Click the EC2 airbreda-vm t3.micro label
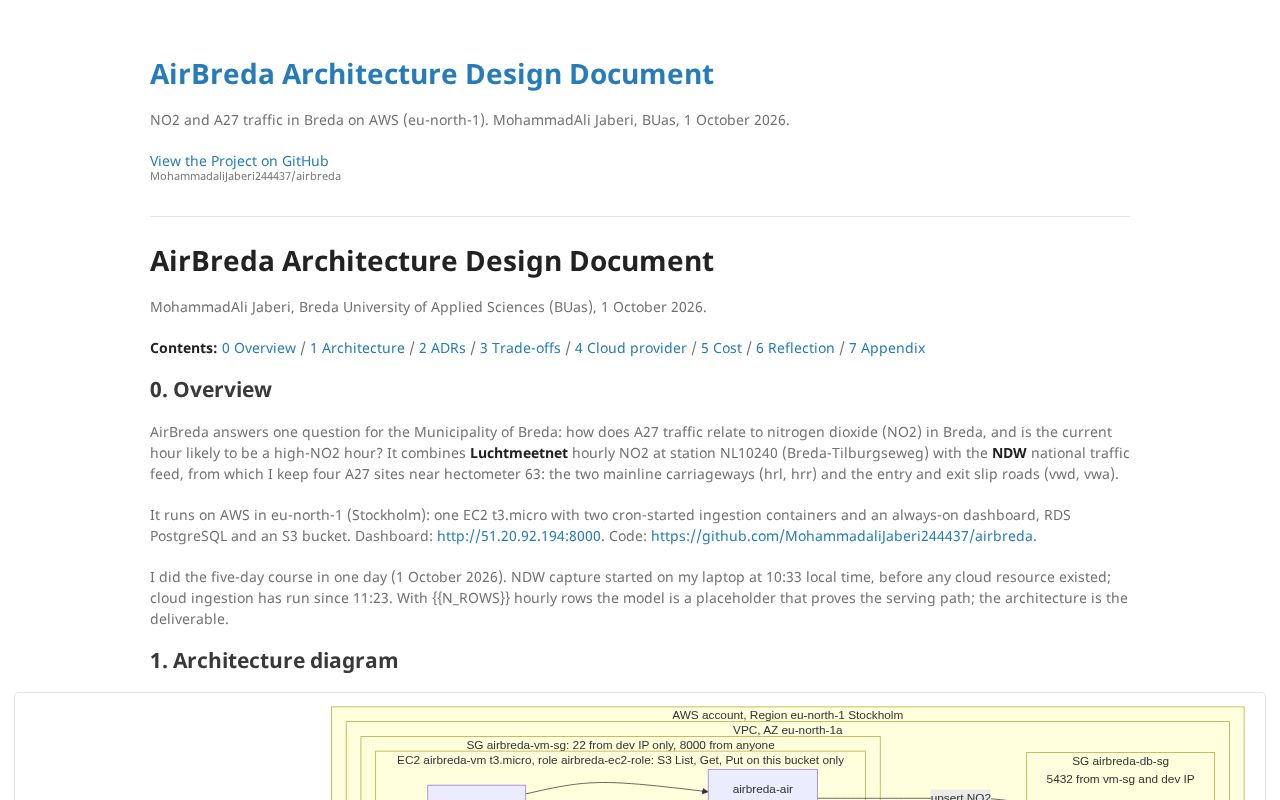This screenshot has height=800, width=1280. point(620,760)
